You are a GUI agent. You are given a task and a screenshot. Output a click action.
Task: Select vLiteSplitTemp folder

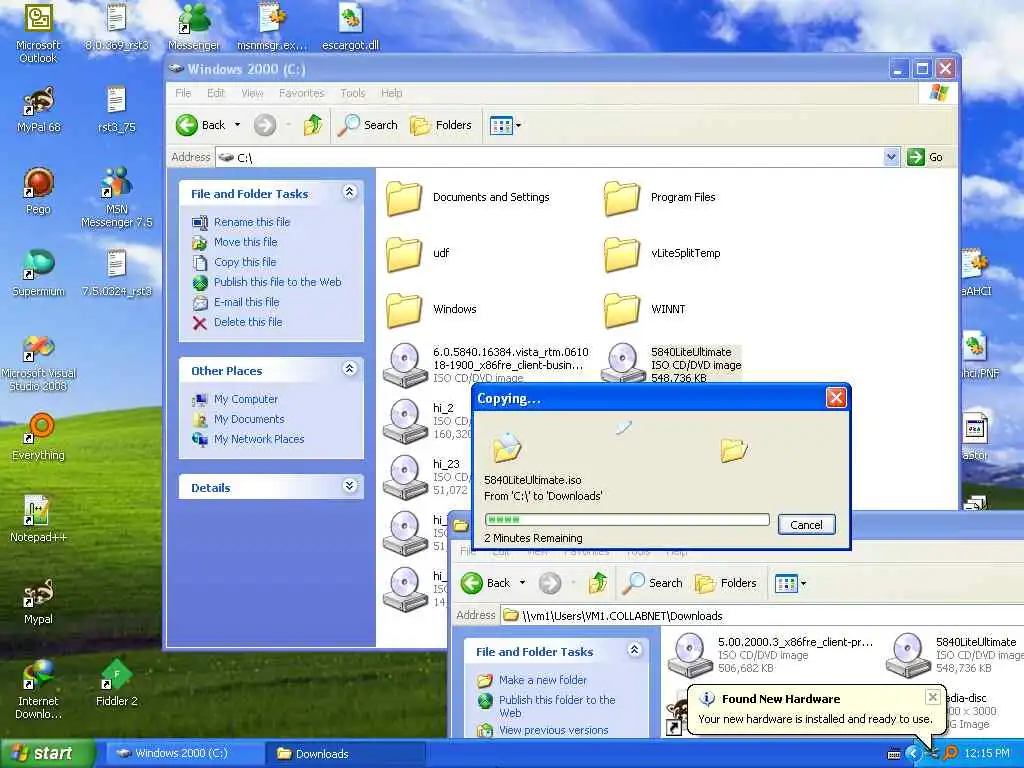tap(662, 253)
